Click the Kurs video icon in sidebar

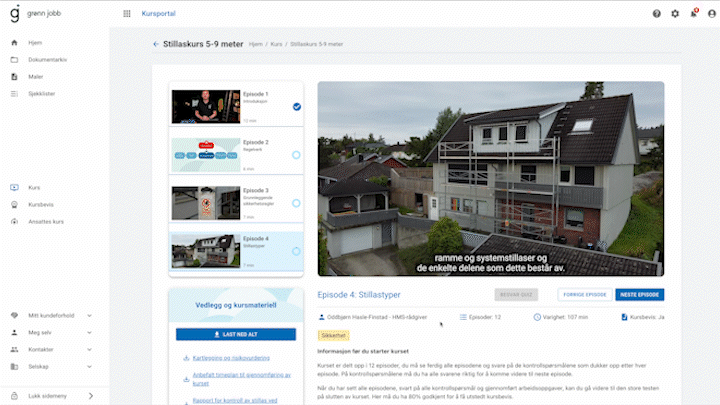tap(14, 187)
